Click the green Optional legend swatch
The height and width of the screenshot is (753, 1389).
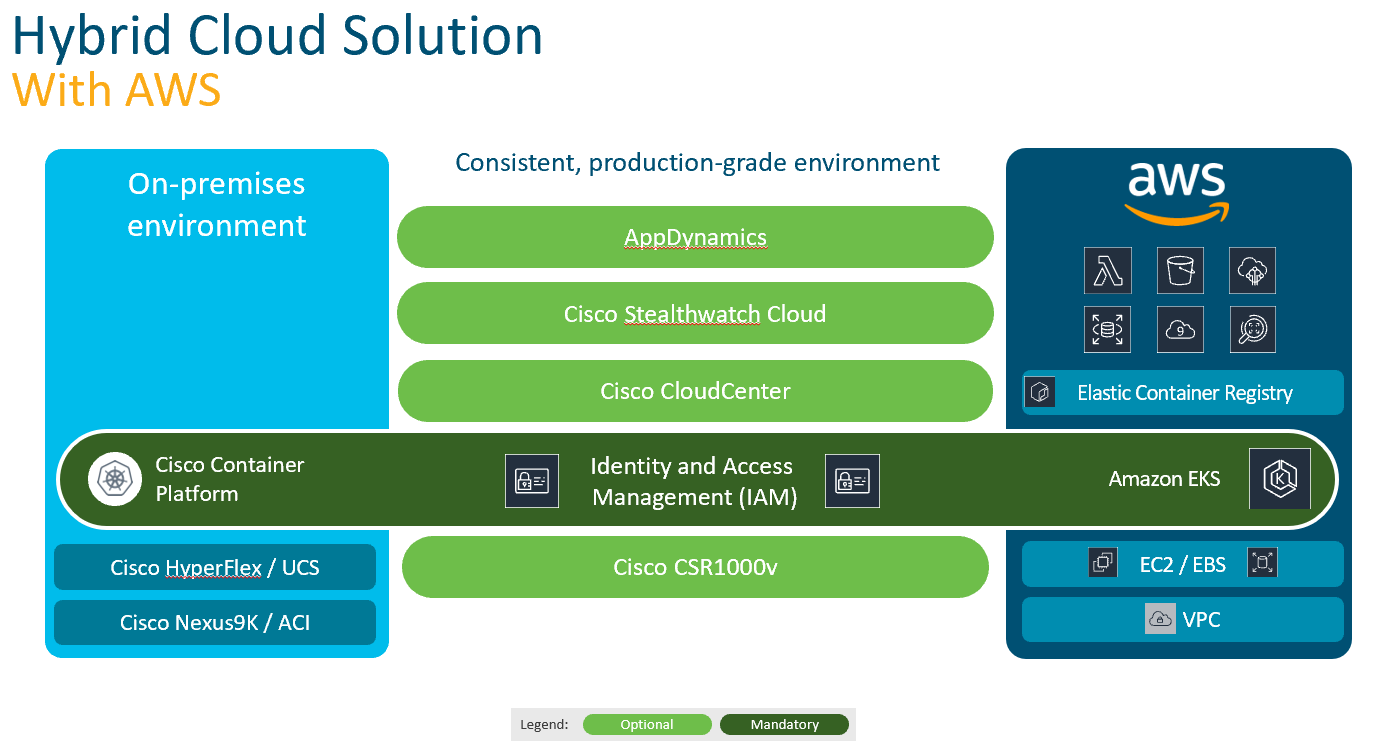[647, 724]
